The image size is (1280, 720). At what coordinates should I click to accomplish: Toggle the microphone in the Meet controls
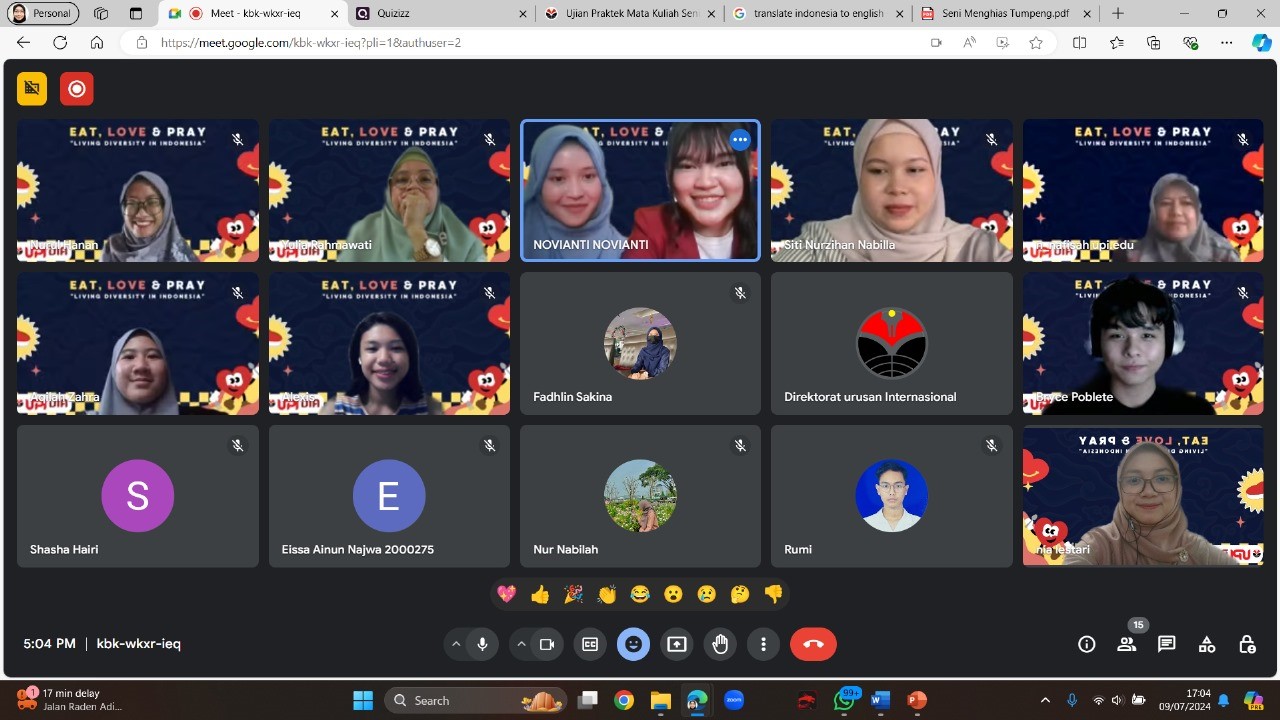tap(482, 644)
